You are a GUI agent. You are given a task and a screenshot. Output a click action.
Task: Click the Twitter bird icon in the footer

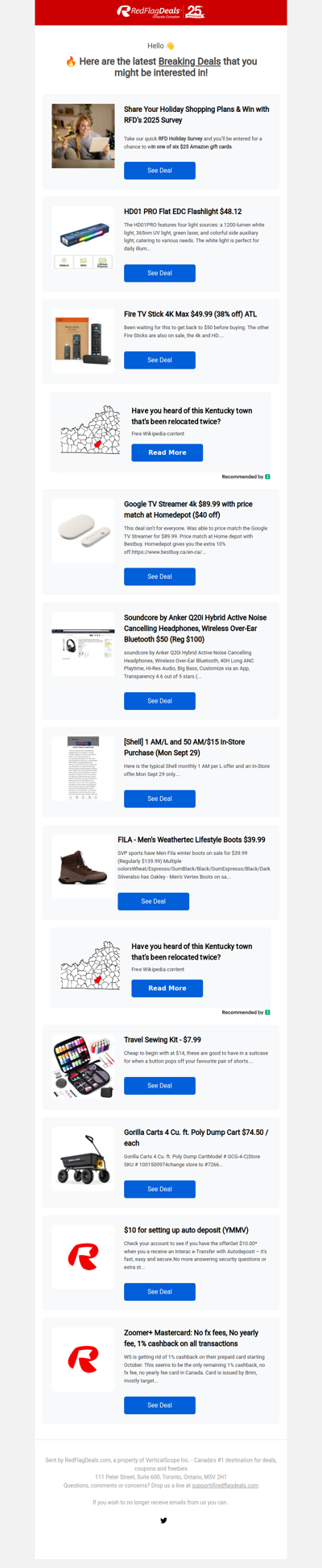pyautogui.click(x=163, y=1521)
